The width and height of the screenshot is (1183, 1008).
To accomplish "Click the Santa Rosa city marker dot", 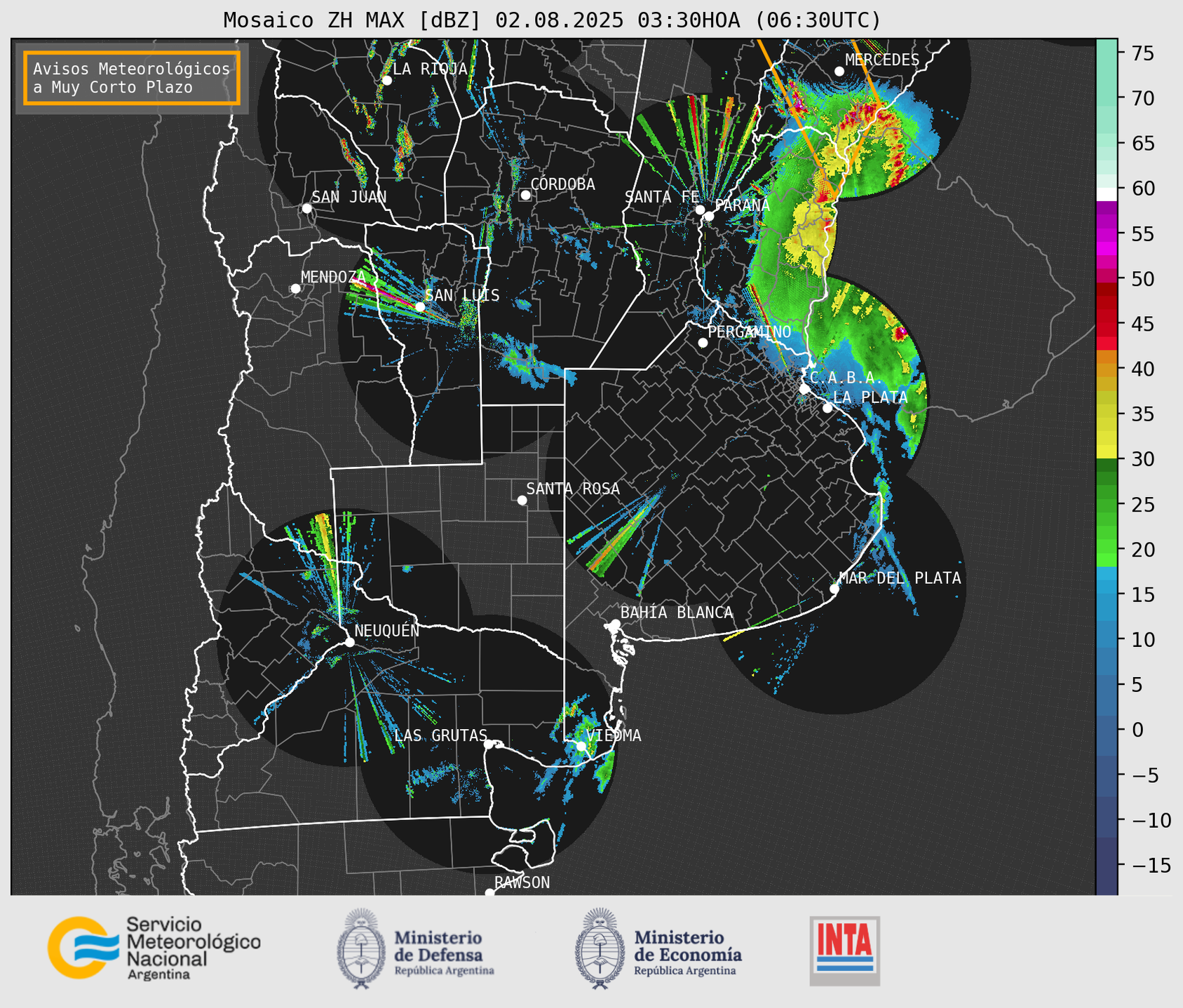I will click(522, 500).
